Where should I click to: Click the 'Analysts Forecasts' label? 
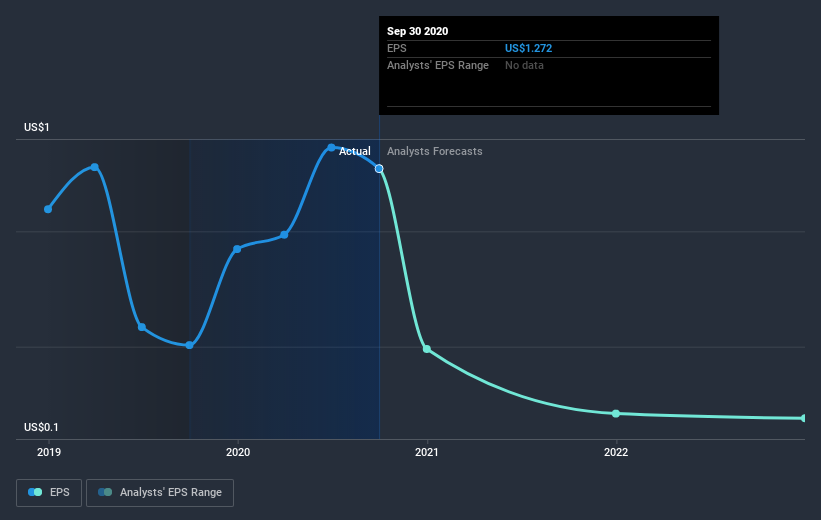coord(435,151)
